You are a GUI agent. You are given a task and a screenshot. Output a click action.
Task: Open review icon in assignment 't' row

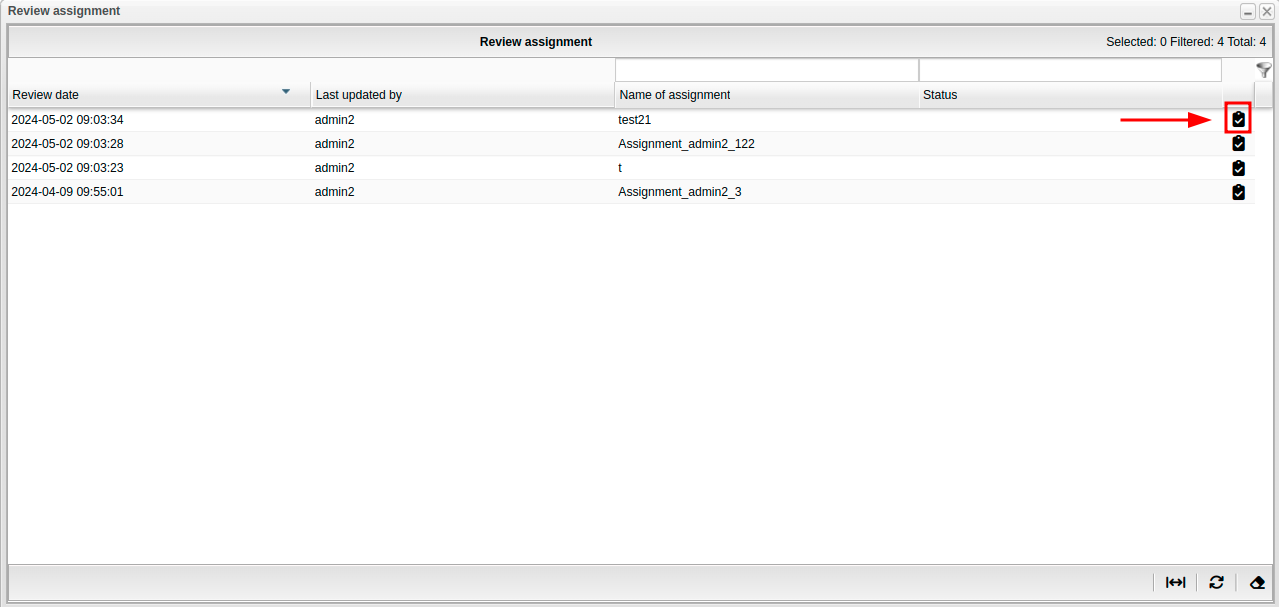point(1238,168)
